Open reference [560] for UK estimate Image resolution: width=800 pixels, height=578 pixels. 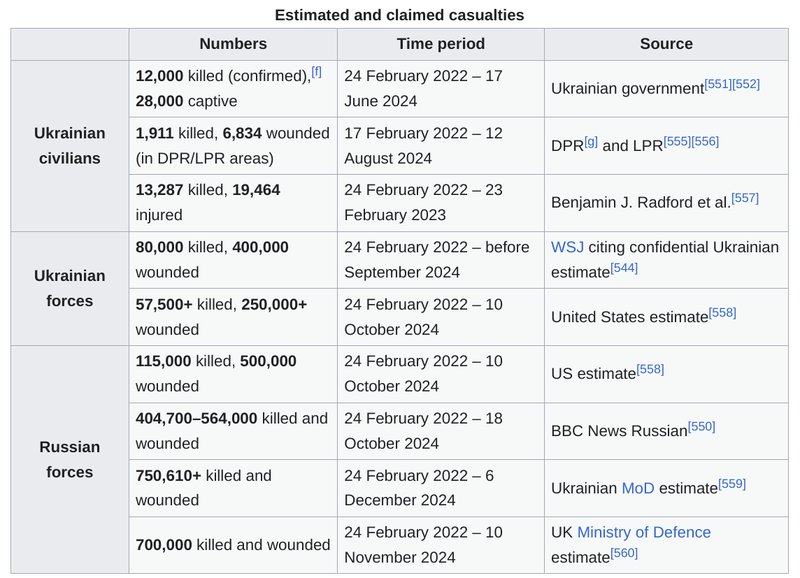click(x=623, y=553)
